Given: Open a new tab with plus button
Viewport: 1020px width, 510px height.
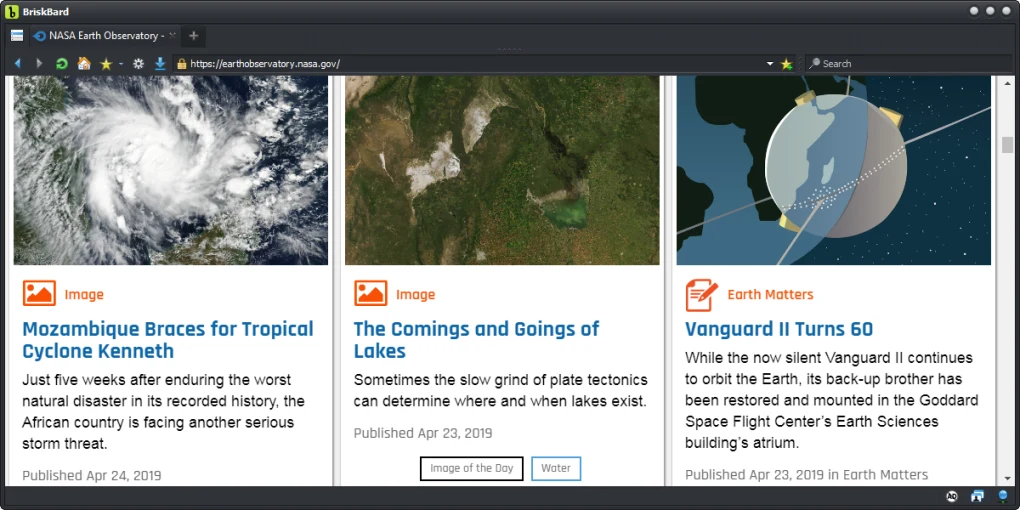Looking at the screenshot, I should [194, 36].
